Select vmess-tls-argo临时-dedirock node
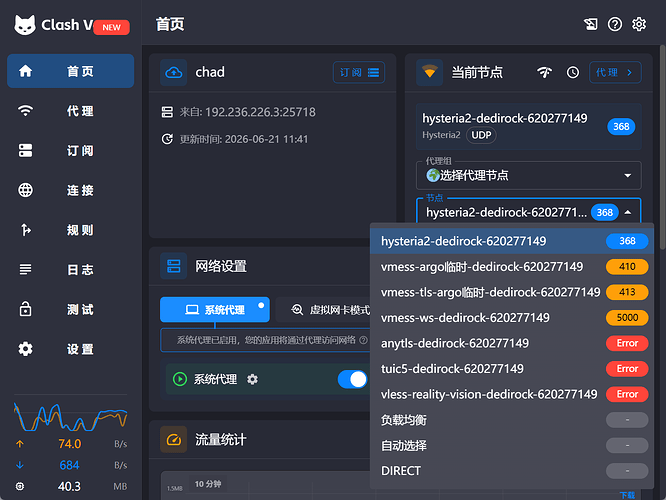 pos(511,292)
